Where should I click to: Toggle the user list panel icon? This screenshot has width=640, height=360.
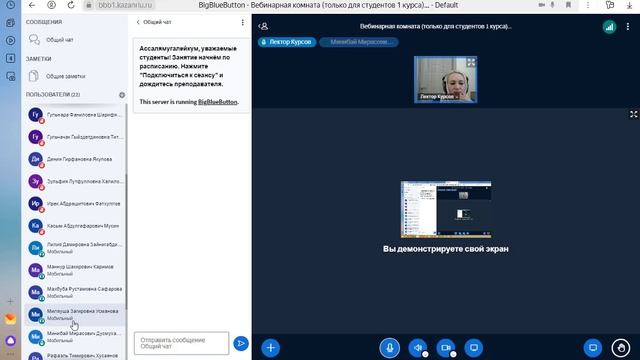(263, 27)
